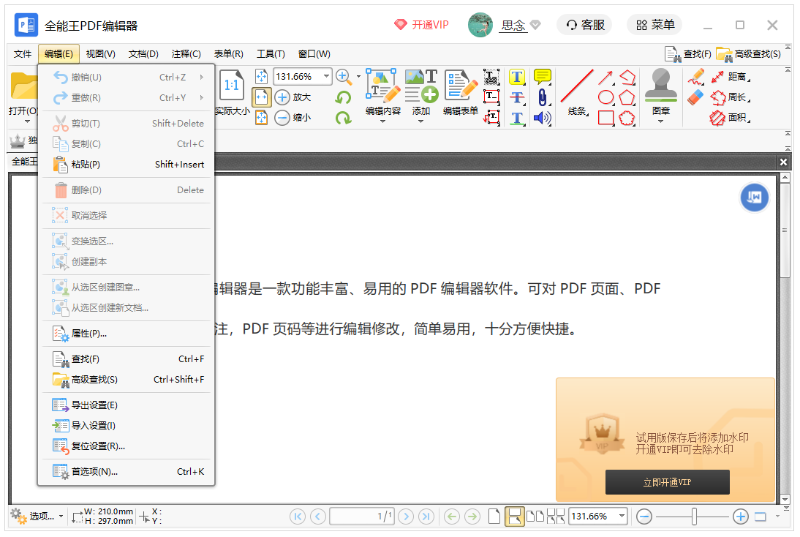Expand the Options dropdown in status bar
Screen dimensions: 800x537
(61, 517)
